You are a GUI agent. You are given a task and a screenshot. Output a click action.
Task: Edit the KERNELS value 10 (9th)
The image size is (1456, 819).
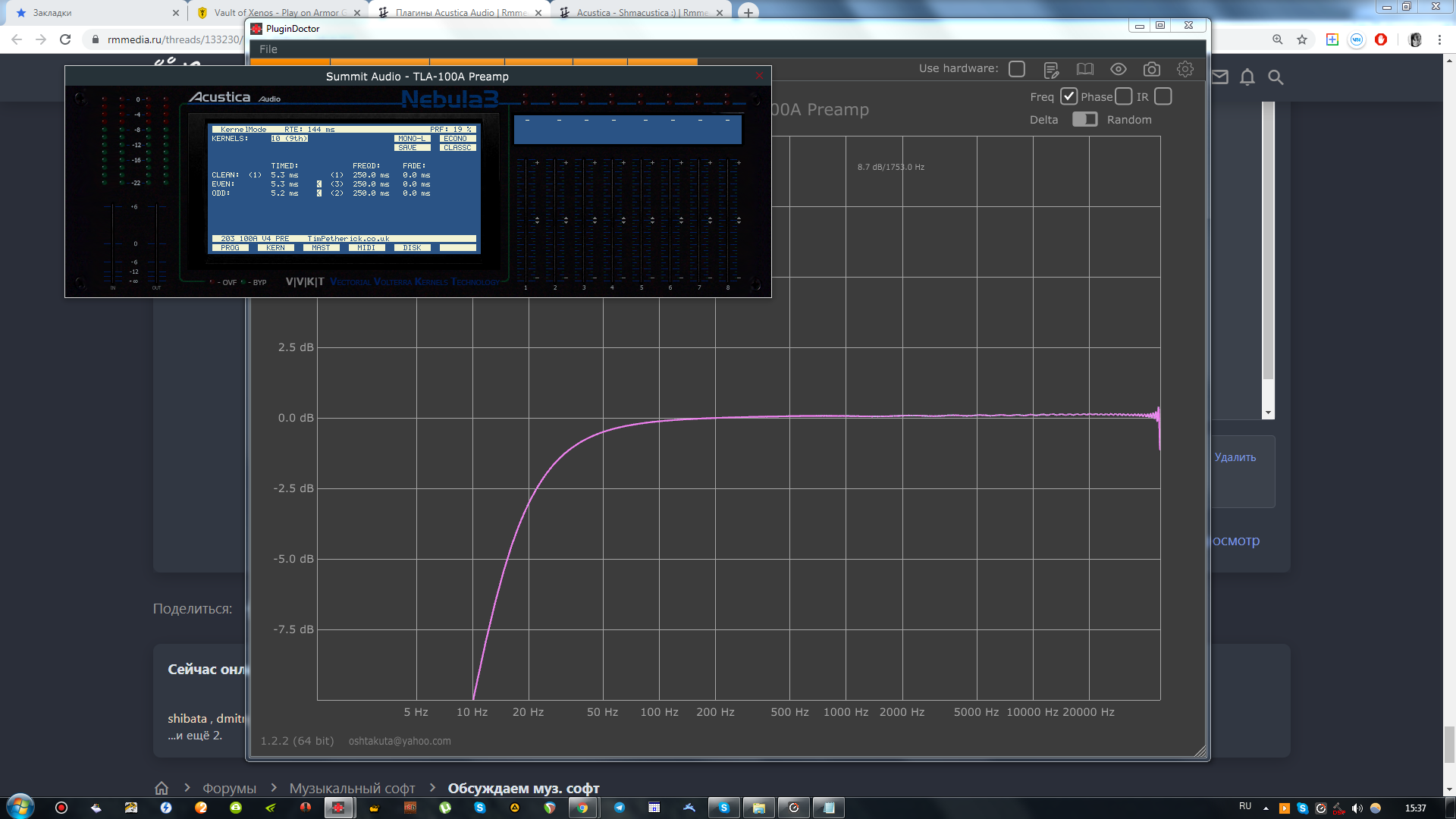pos(289,139)
